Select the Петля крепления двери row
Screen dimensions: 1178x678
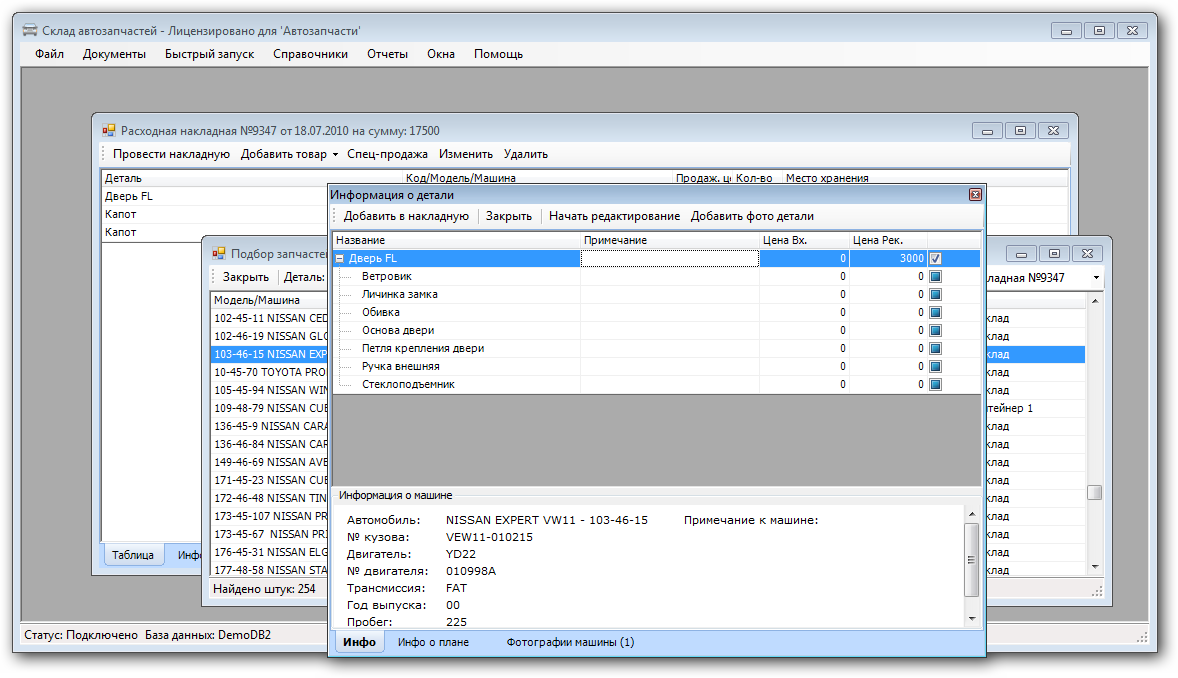click(422, 349)
